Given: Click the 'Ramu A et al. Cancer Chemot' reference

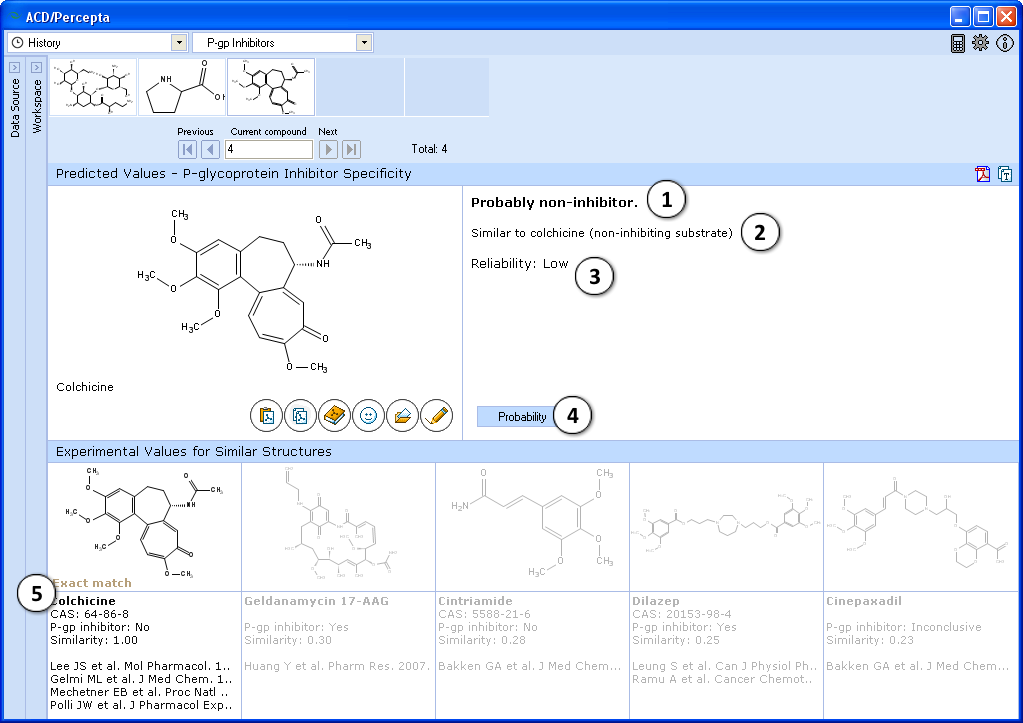Looking at the screenshot, I should click(722, 679).
